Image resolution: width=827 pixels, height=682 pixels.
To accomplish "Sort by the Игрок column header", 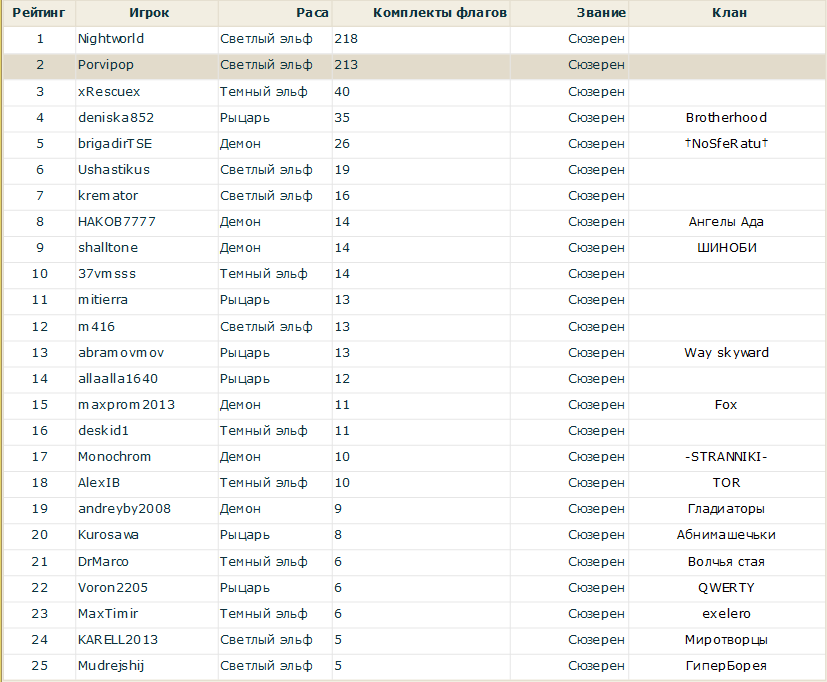I will [148, 13].
